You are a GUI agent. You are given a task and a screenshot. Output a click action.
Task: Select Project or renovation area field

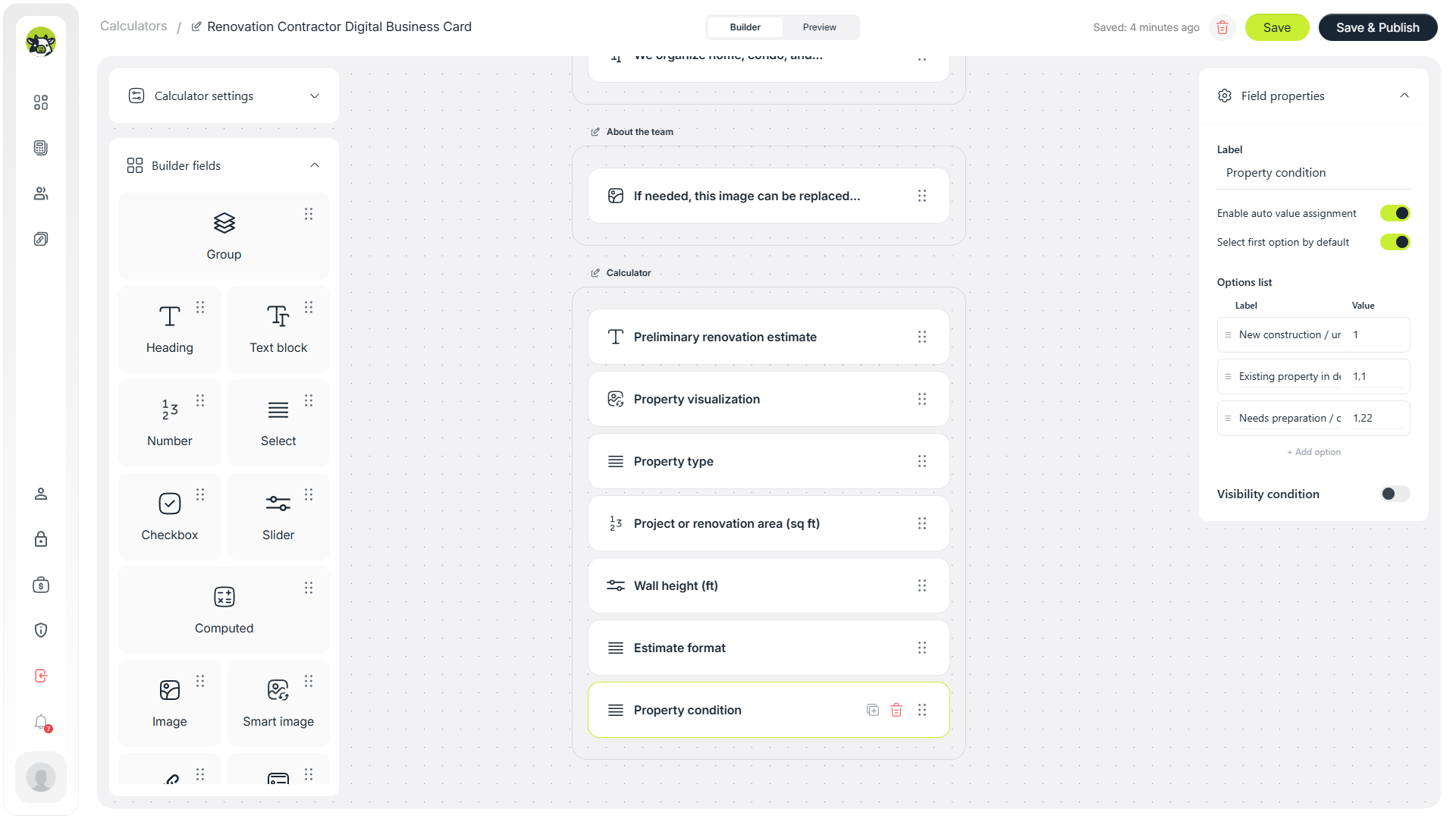(x=769, y=523)
